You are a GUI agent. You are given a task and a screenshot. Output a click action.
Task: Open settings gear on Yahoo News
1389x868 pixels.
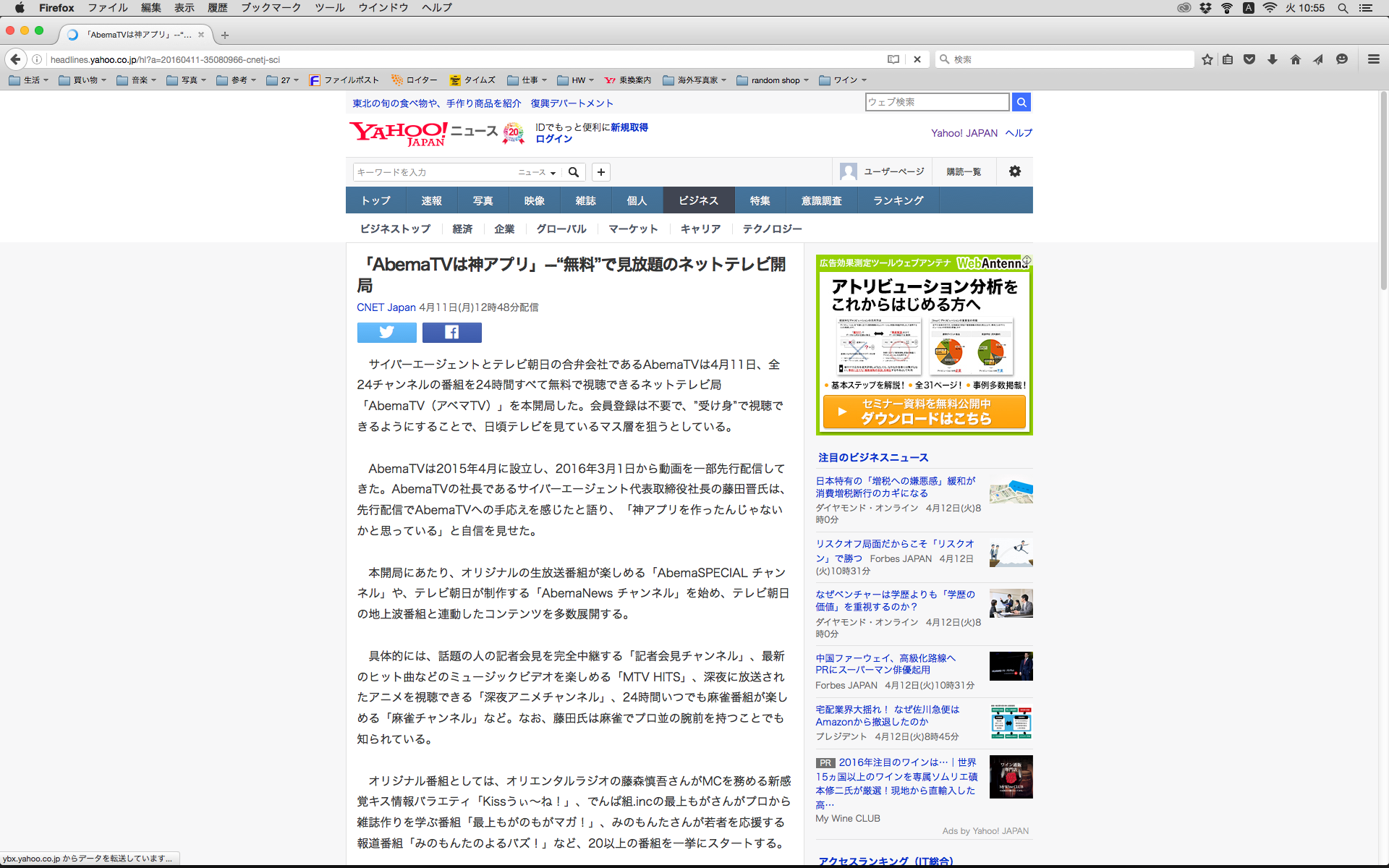(x=1014, y=171)
